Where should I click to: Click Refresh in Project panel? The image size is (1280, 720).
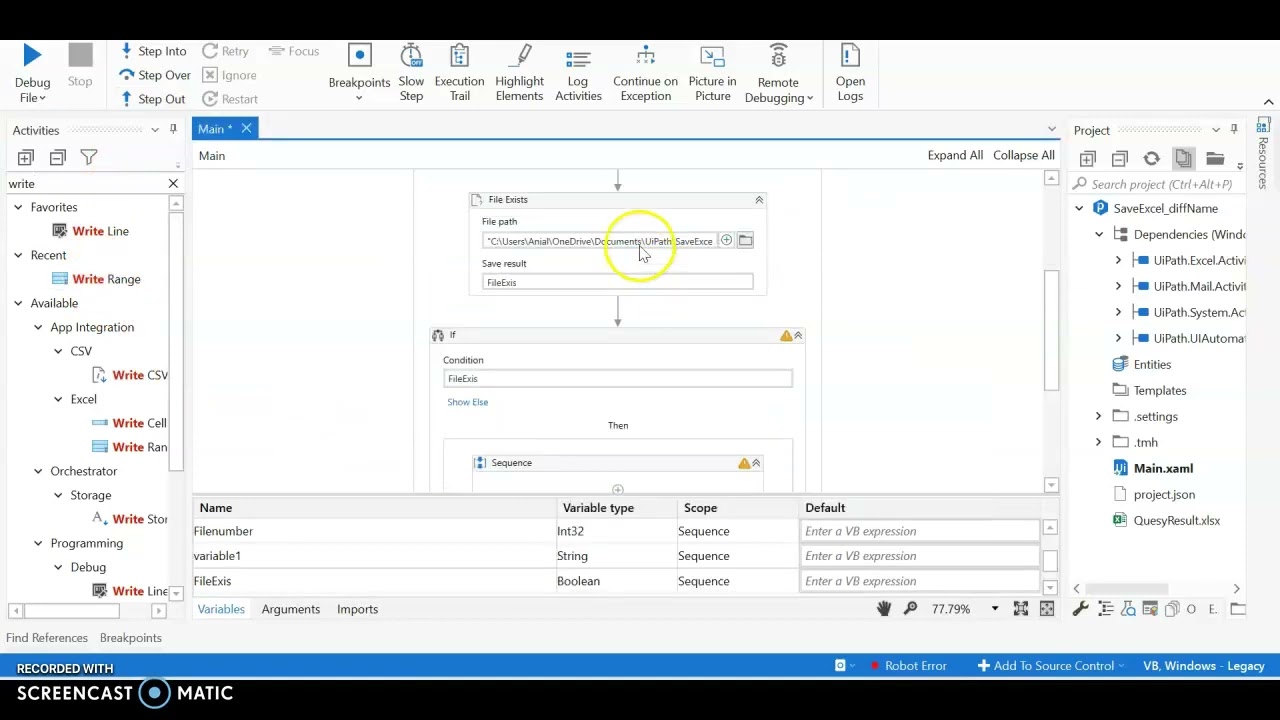pos(1152,158)
